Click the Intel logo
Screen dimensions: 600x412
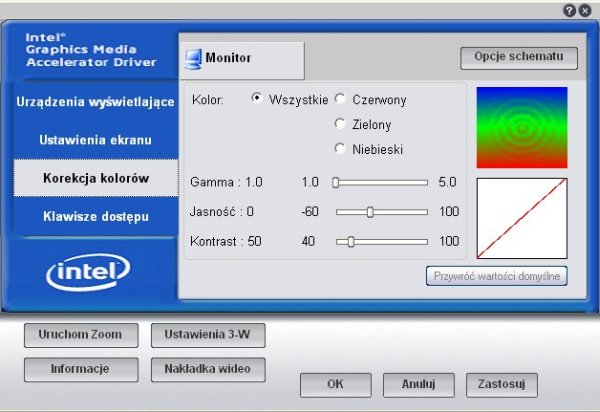pyautogui.click(x=88, y=272)
